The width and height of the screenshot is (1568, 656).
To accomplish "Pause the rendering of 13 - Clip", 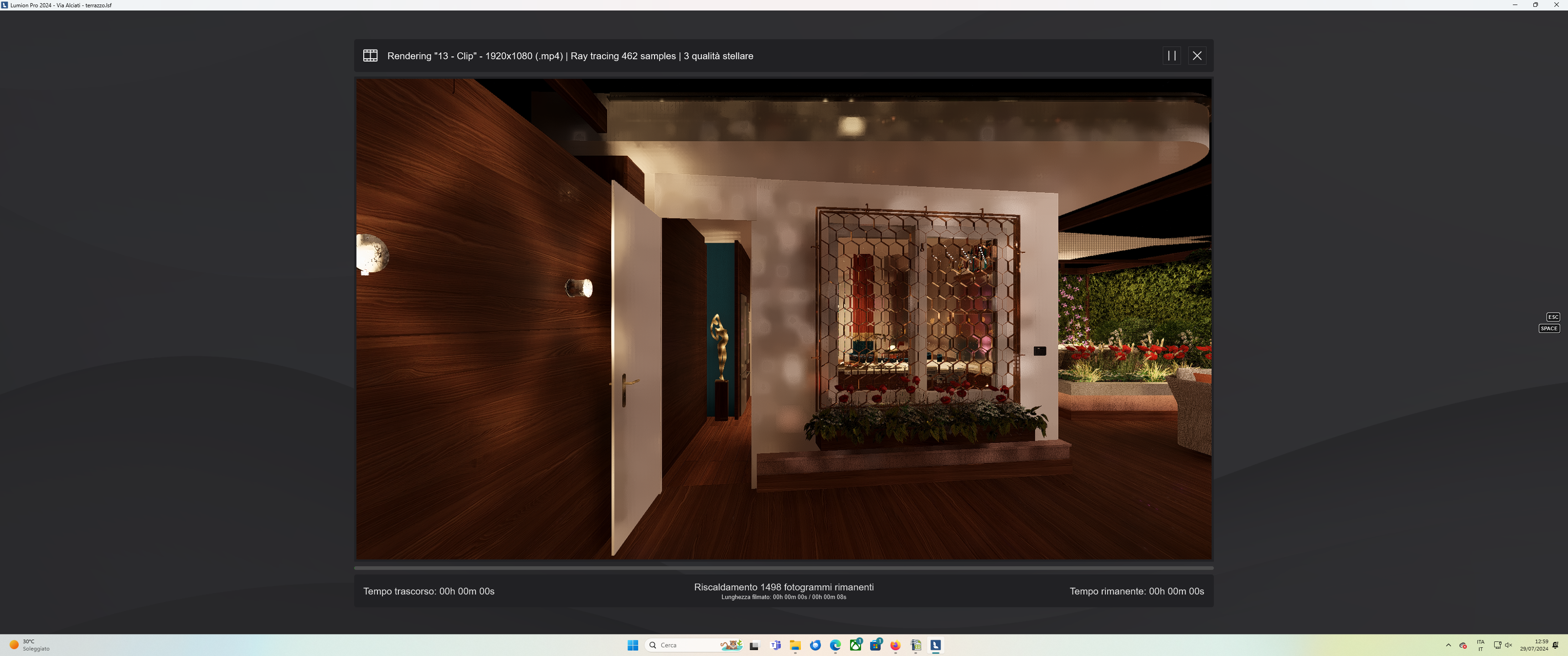I will tap(1171, 56).
